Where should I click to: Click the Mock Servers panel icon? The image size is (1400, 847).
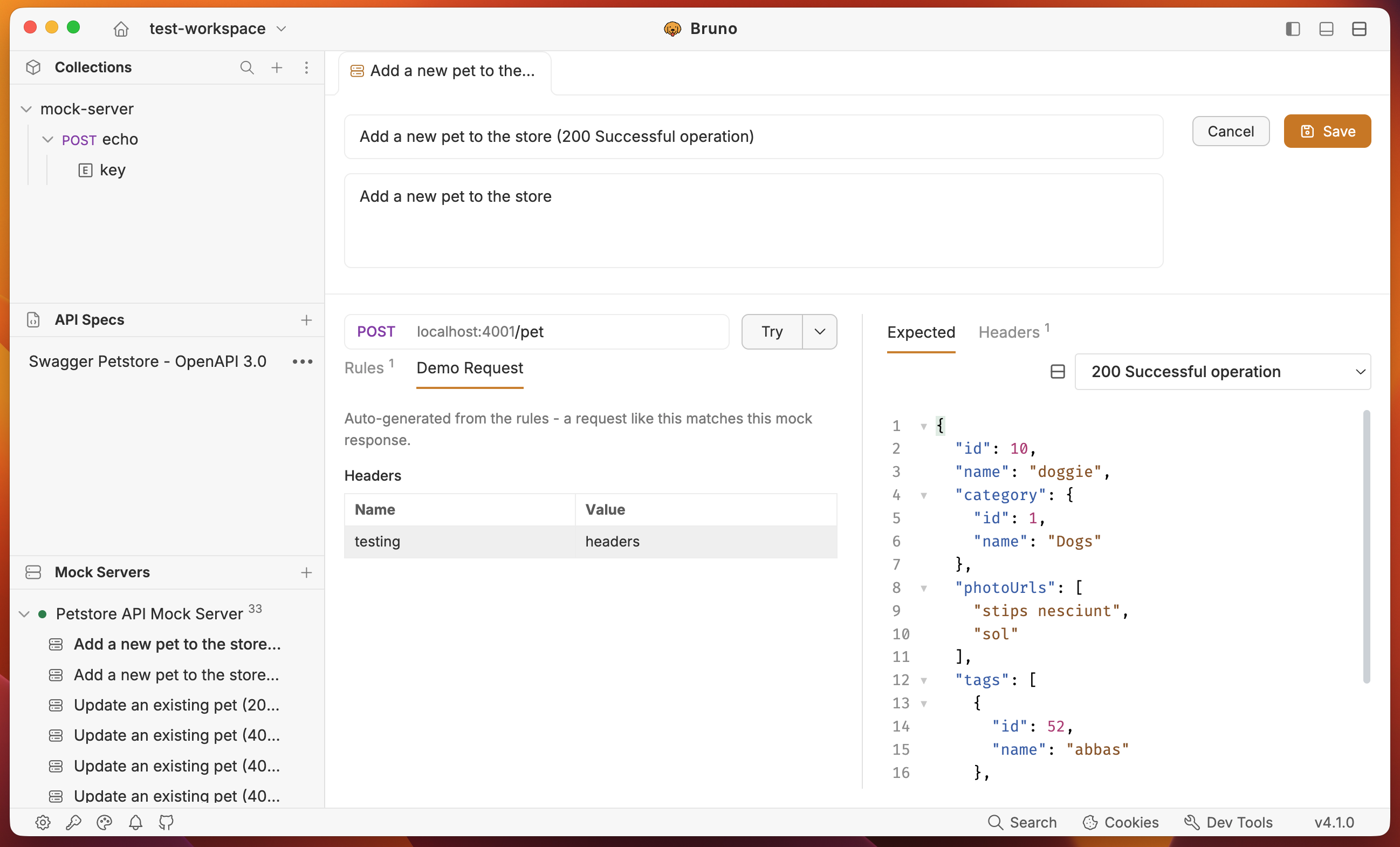[x=33, y=572]
